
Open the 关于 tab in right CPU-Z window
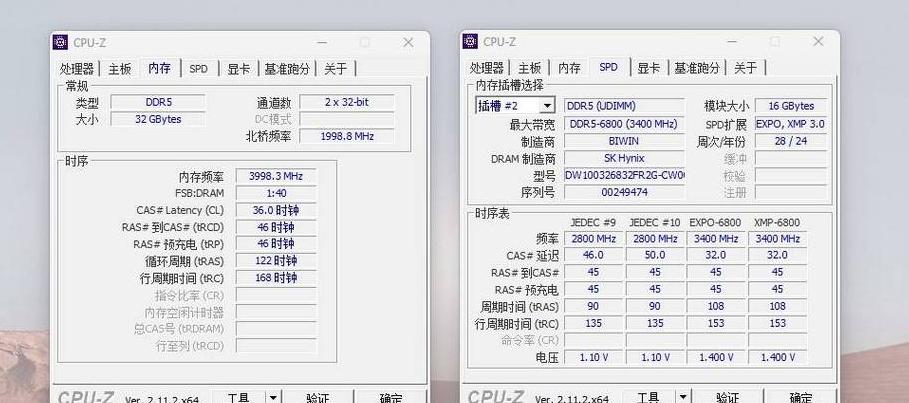(746, 68)
